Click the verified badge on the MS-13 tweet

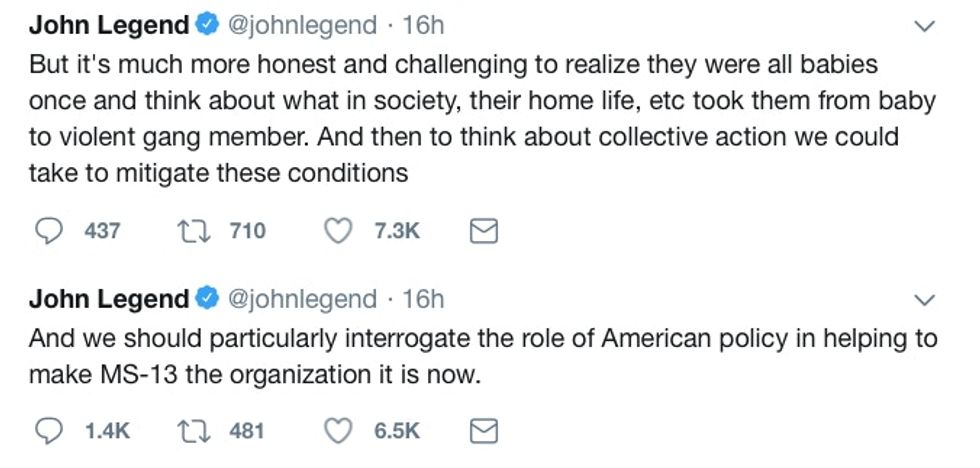(207, 299)
